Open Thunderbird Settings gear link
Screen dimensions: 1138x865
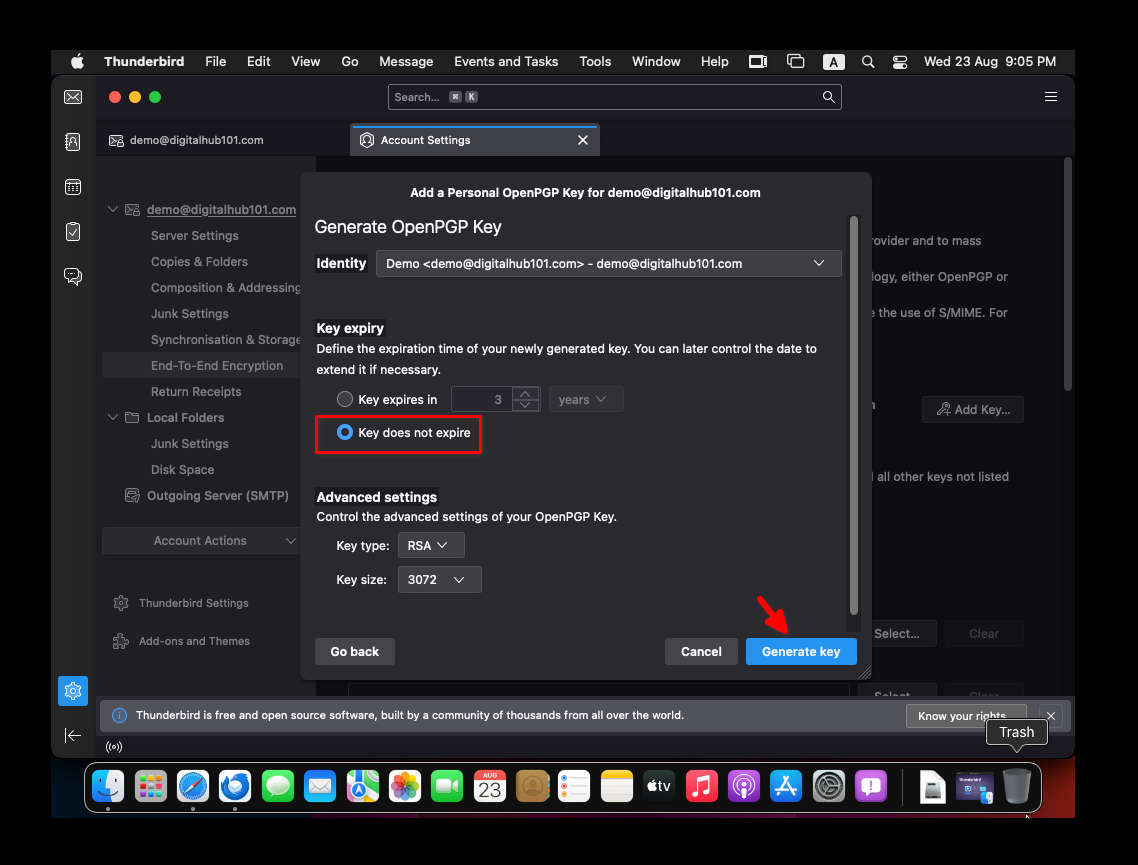click(181, 603)
